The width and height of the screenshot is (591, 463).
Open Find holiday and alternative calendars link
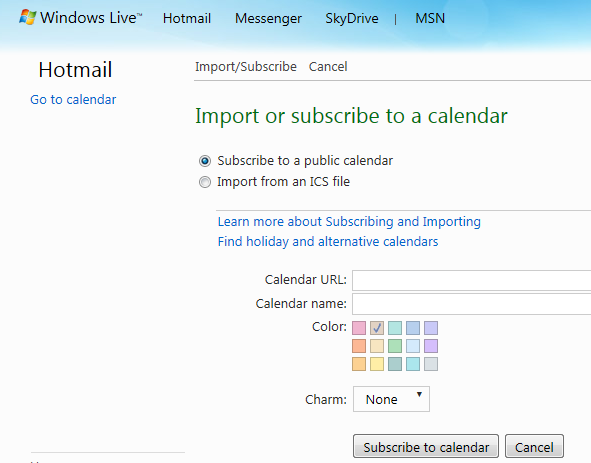pos(328,241)
